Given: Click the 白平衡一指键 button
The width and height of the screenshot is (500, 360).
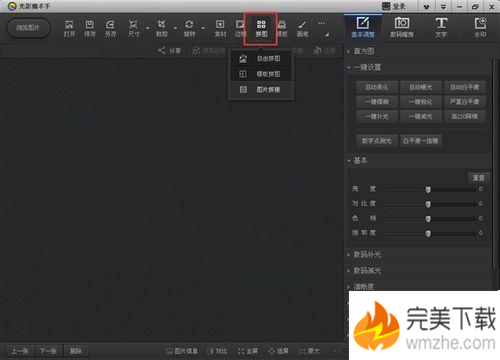Looking at the screenshot, I should 421,141.
